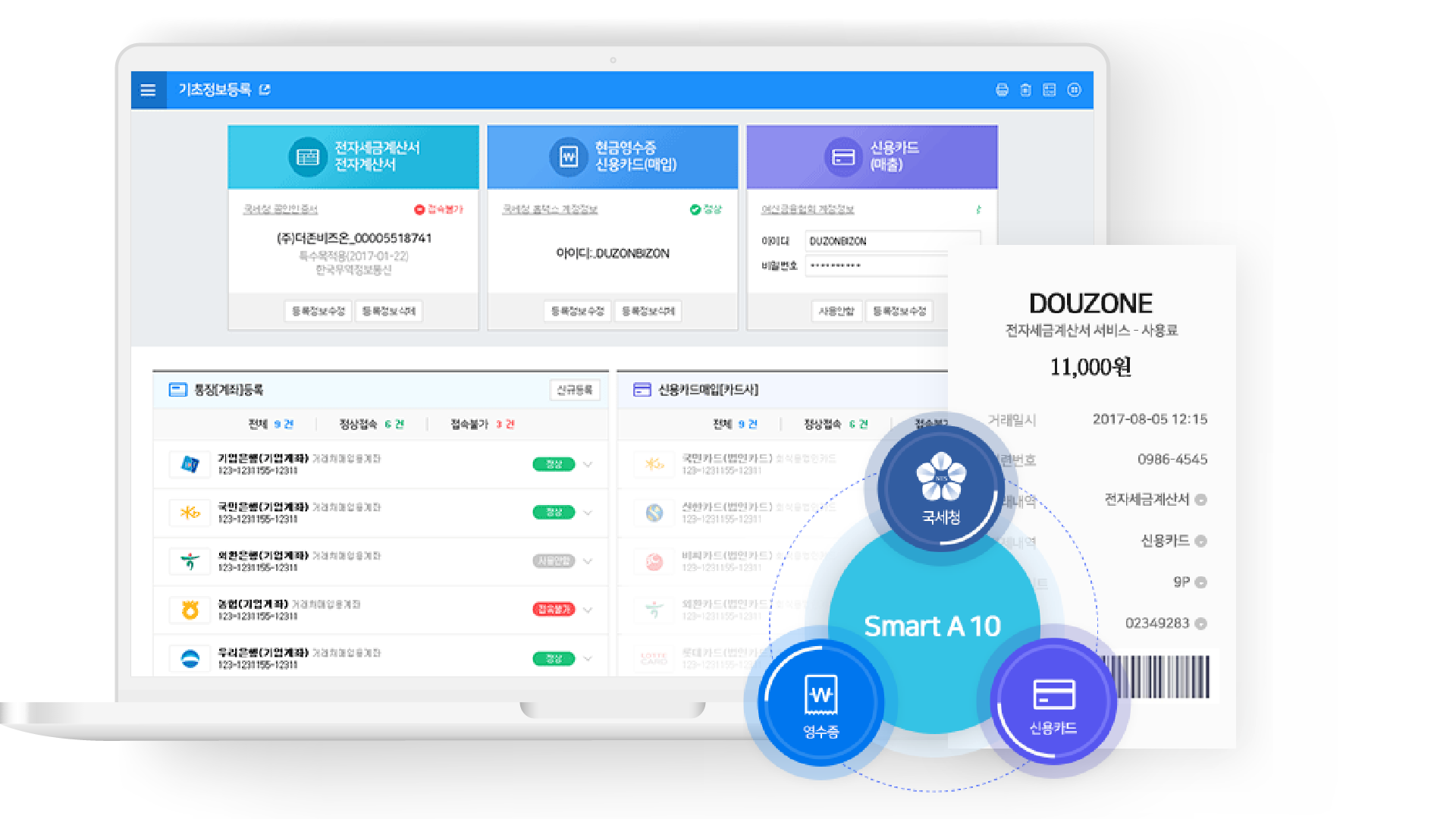Viewport: 1456px width, 819px height.
Task: Click the 신용카드(매출) card icon
Action: (843, 157)
